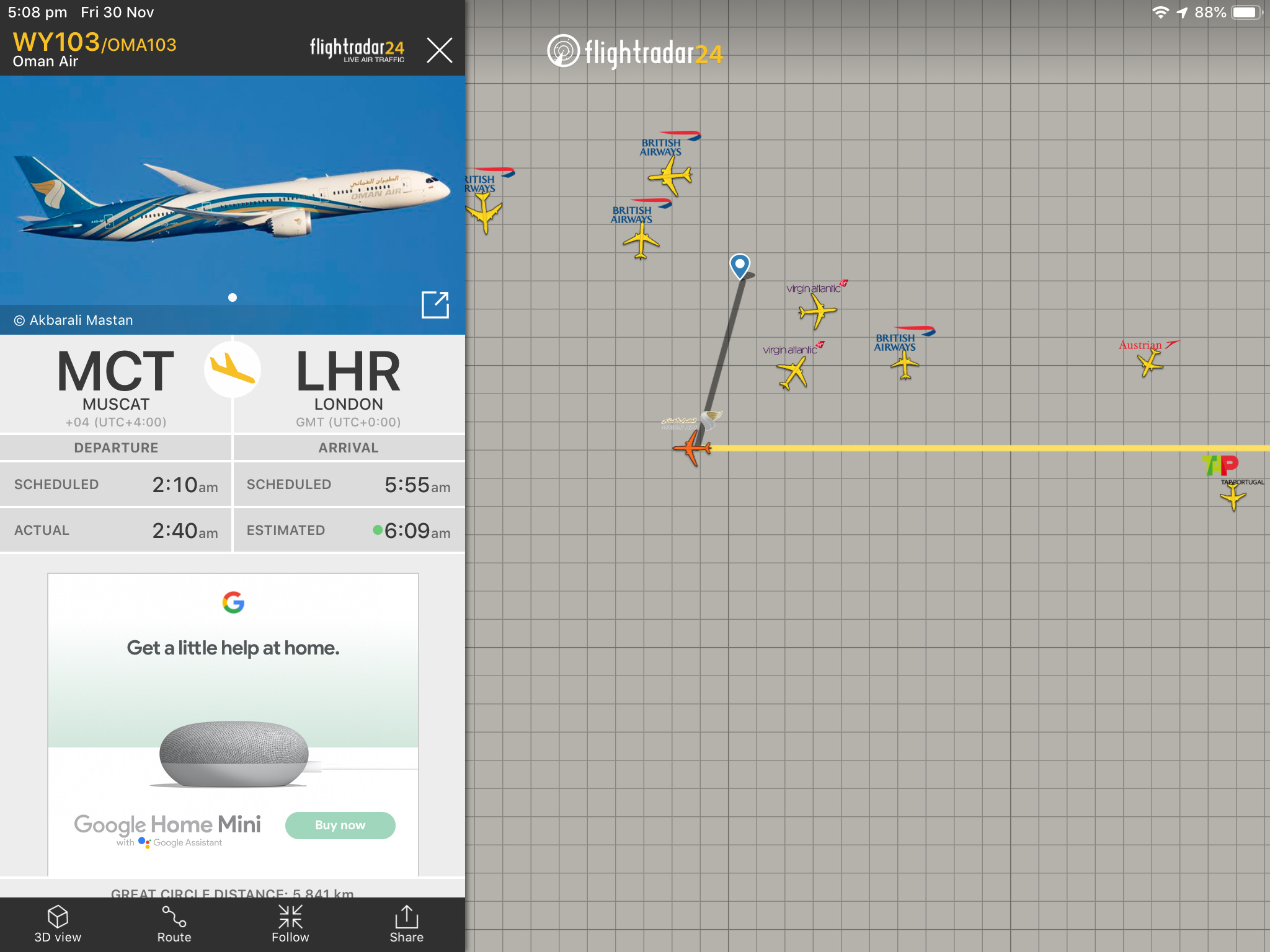Expand the aircraft photo to full size
1270x952 pixels.
[435, 304]
